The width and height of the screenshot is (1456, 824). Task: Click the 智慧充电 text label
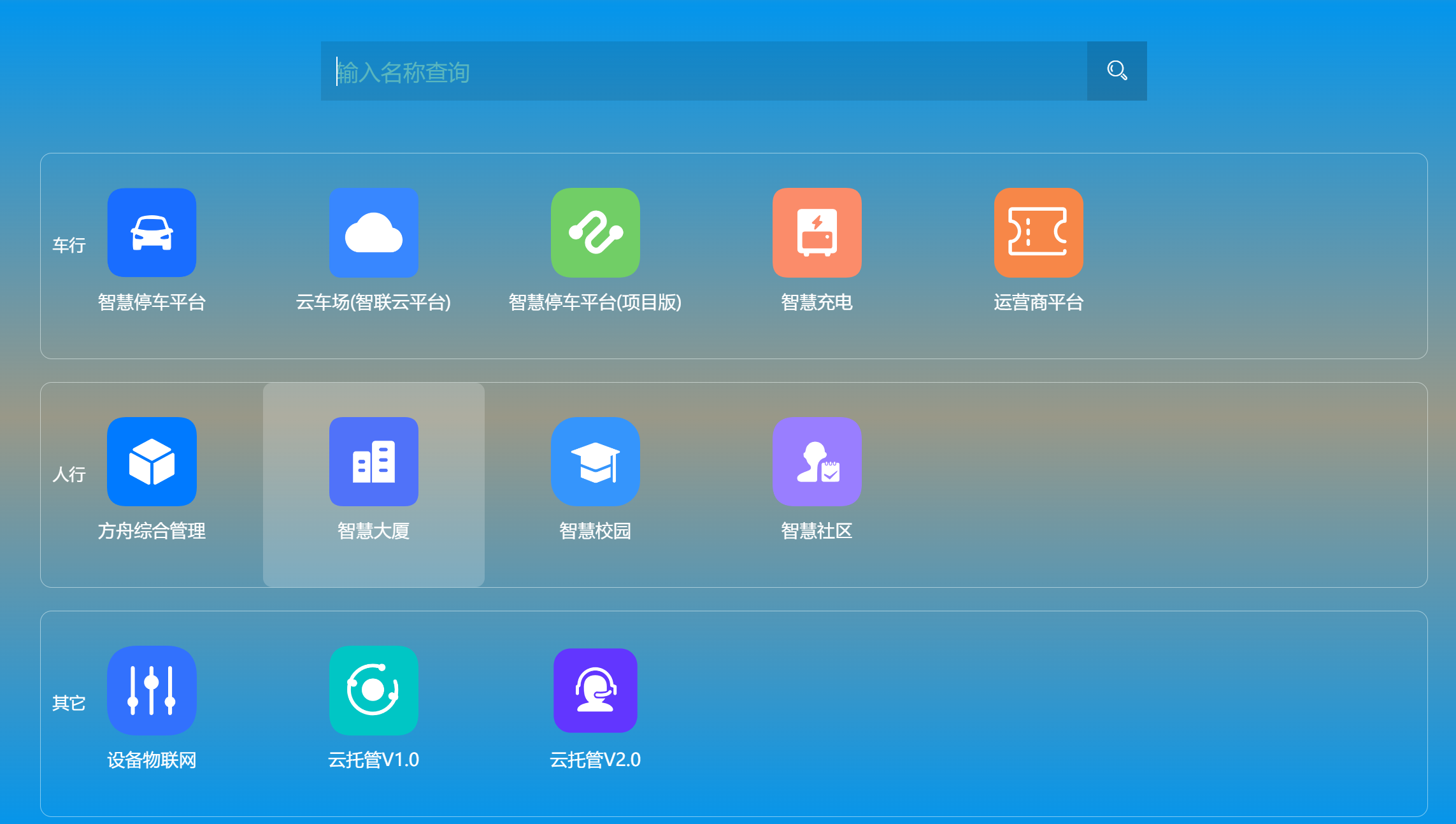point(817,302)
